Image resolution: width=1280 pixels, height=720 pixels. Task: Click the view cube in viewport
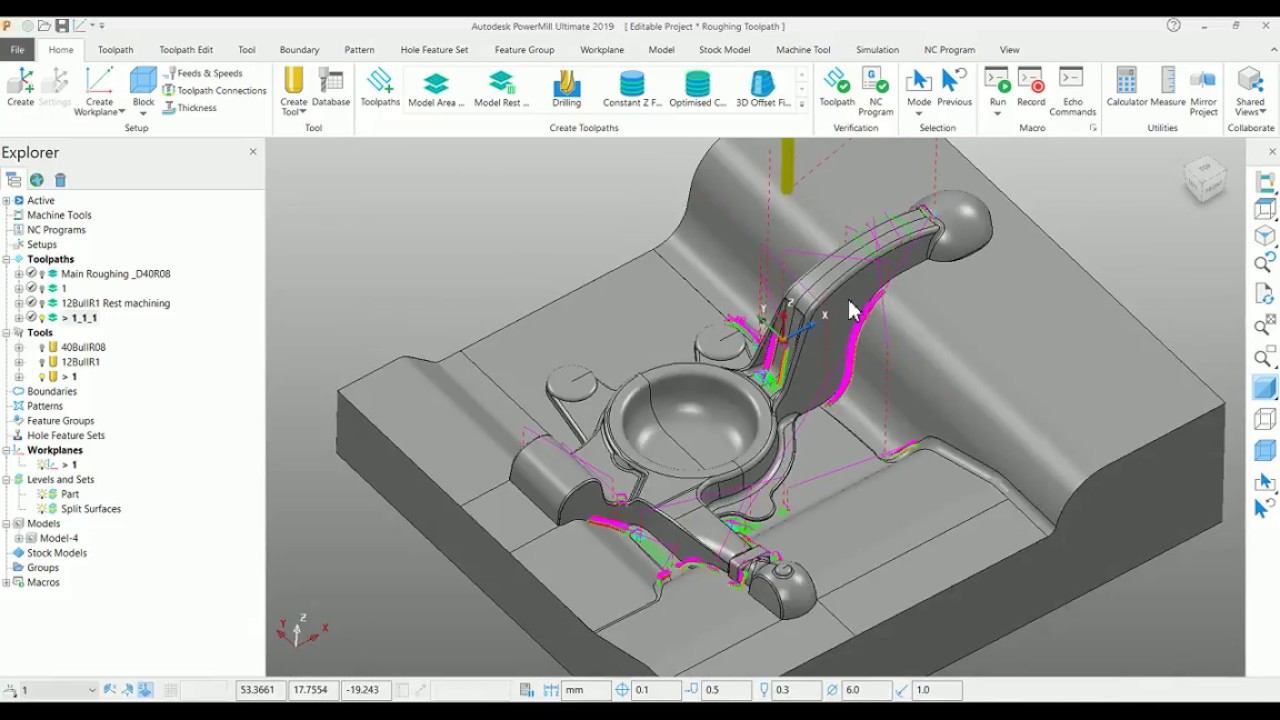pos(1204,179)
